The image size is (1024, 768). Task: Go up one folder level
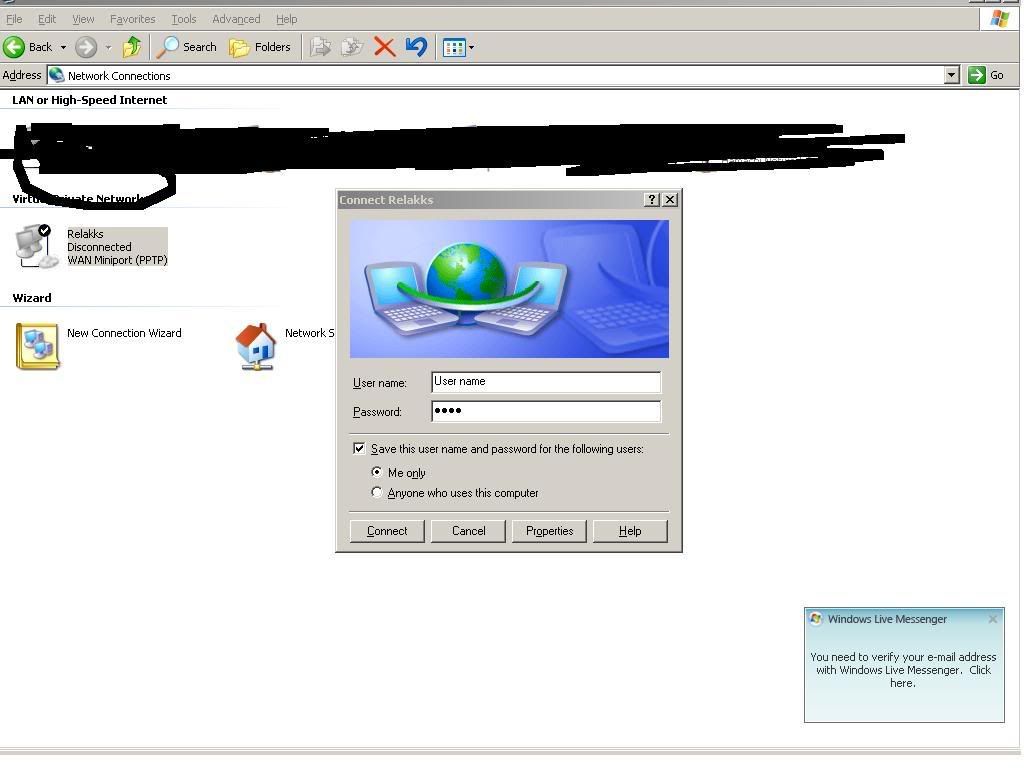click(x=132, y=47)
